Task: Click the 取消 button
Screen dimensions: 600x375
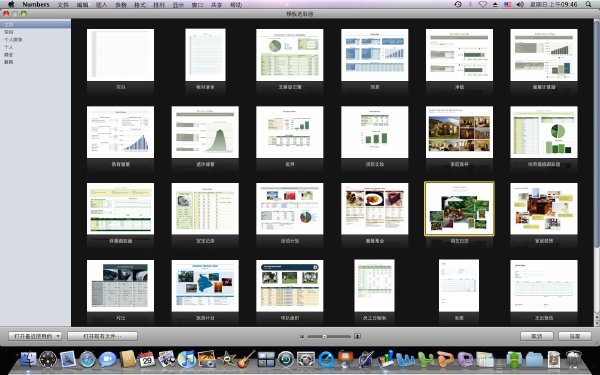Action: pyautogui.click(x=536, y=336)
